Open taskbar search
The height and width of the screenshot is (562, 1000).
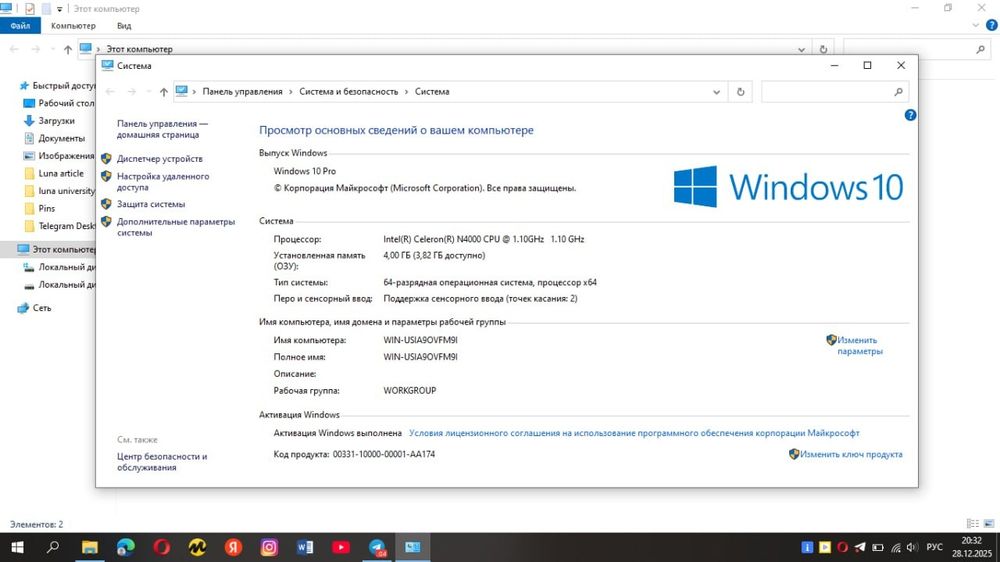point(53,547)
